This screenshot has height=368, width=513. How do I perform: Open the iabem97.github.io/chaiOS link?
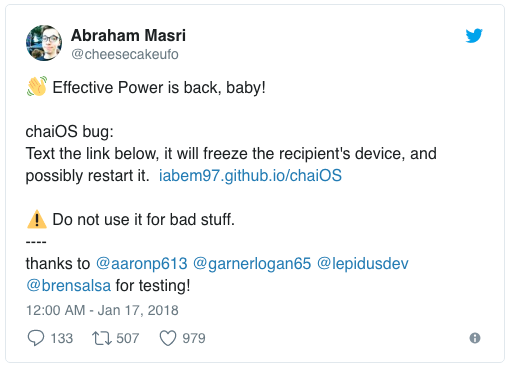[250, 175]
